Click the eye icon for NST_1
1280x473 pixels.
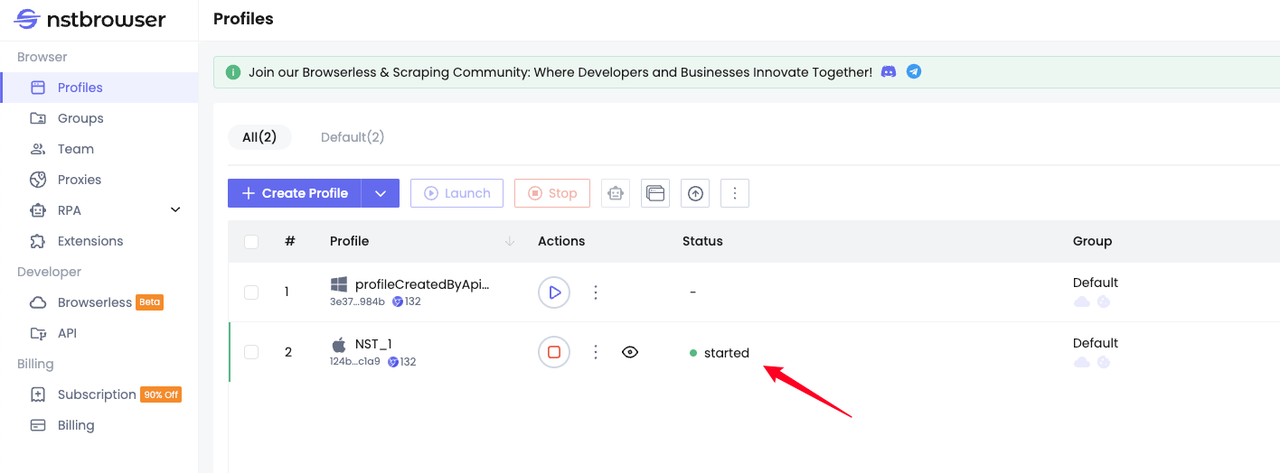[630, 352]
